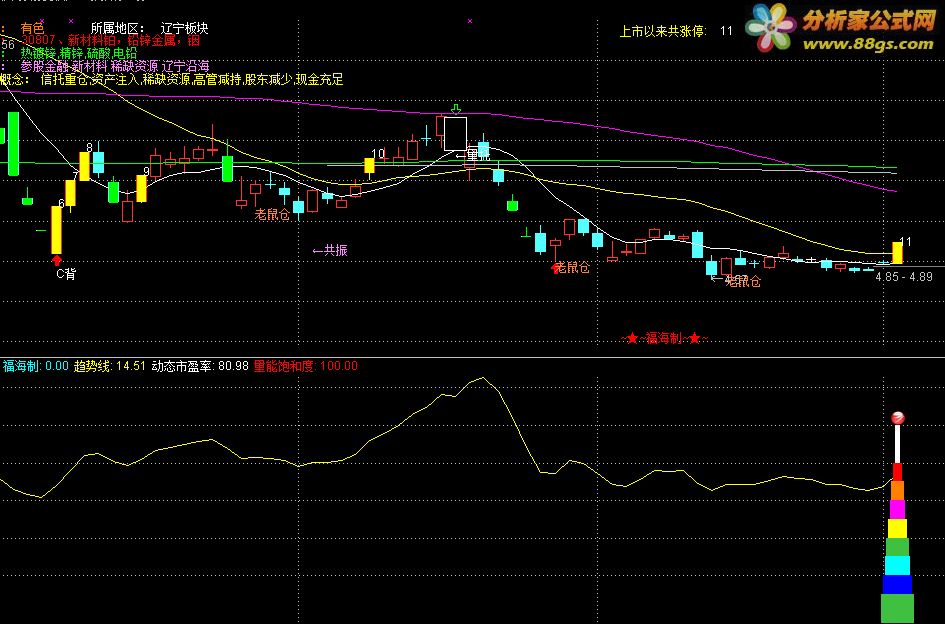Click the purple 参股金融 新材料 稀缺资源 line
Screen dimensions: 945x624
[x=115, y=66]
